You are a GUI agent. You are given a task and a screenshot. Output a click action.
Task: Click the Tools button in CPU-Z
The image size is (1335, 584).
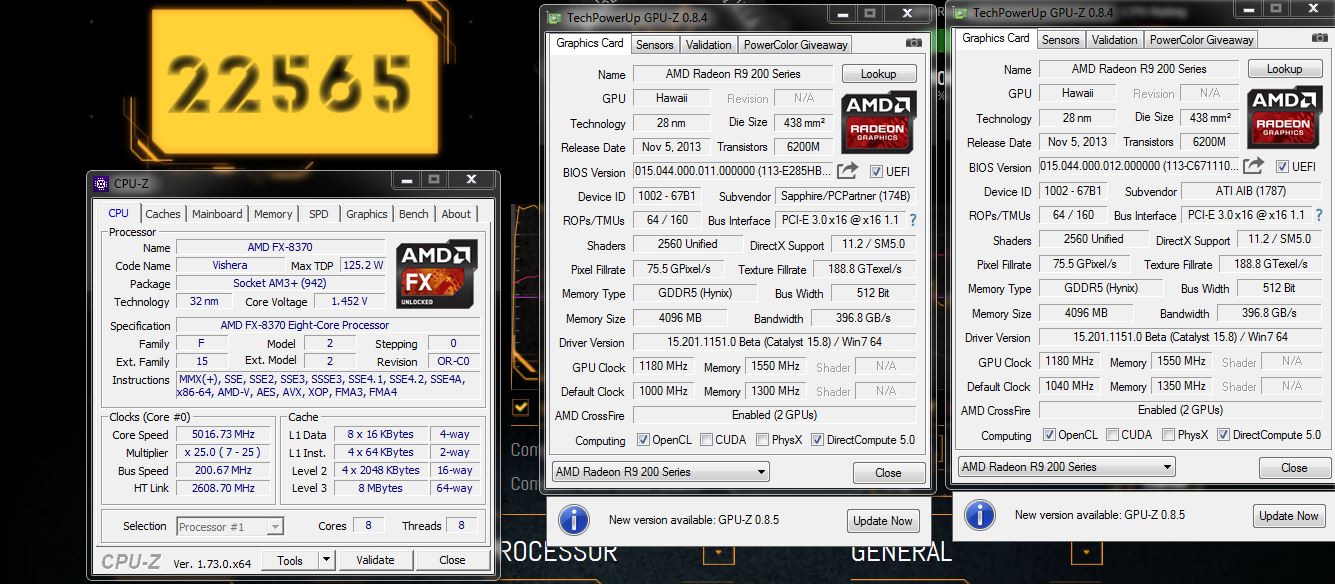290,561
